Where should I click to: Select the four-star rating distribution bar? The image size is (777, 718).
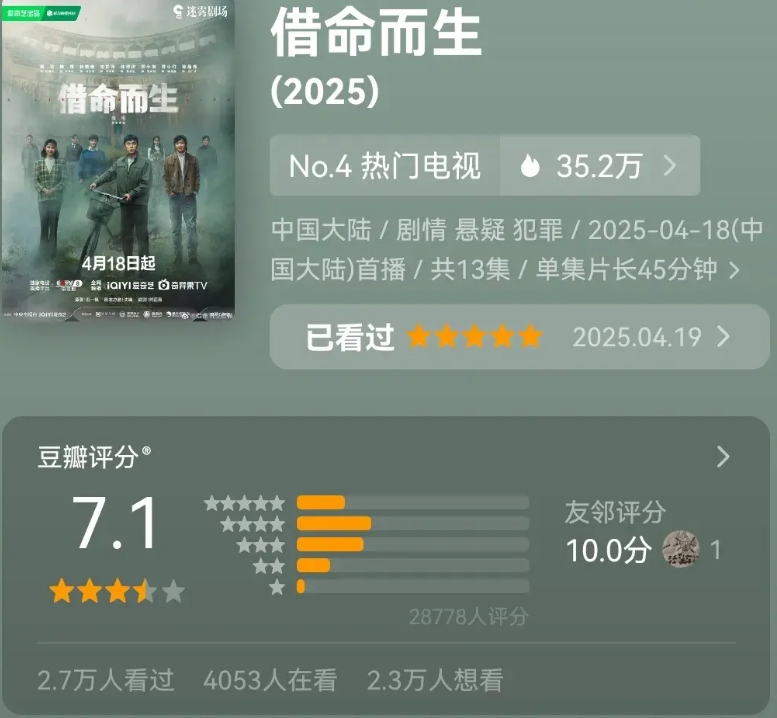coord(413,523)
